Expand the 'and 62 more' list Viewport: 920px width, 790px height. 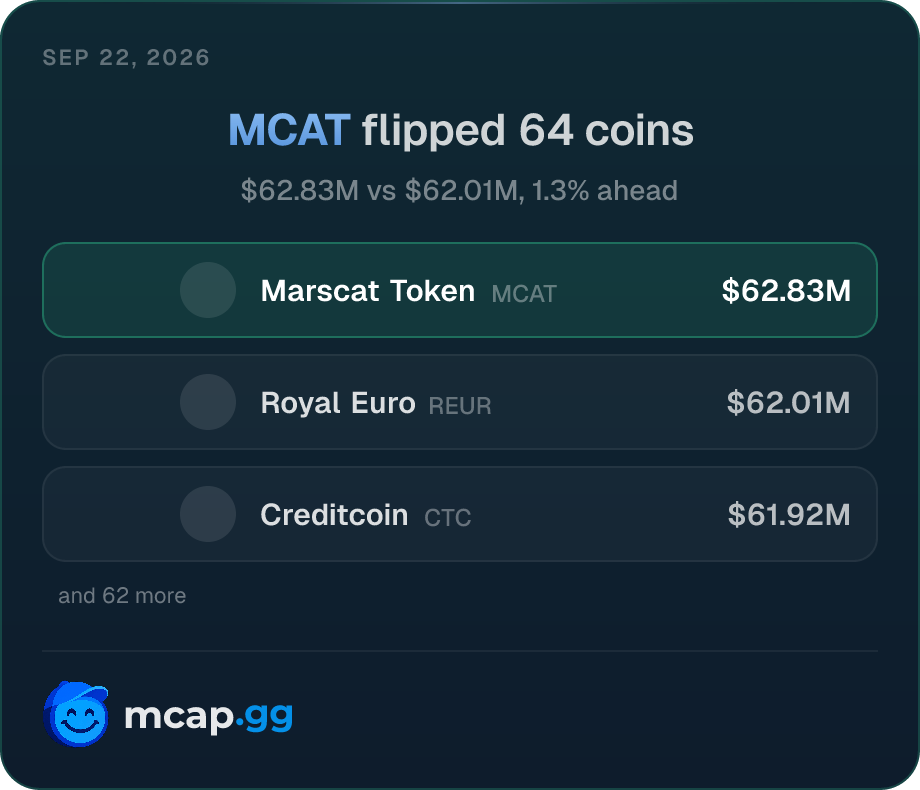[122, 596]
